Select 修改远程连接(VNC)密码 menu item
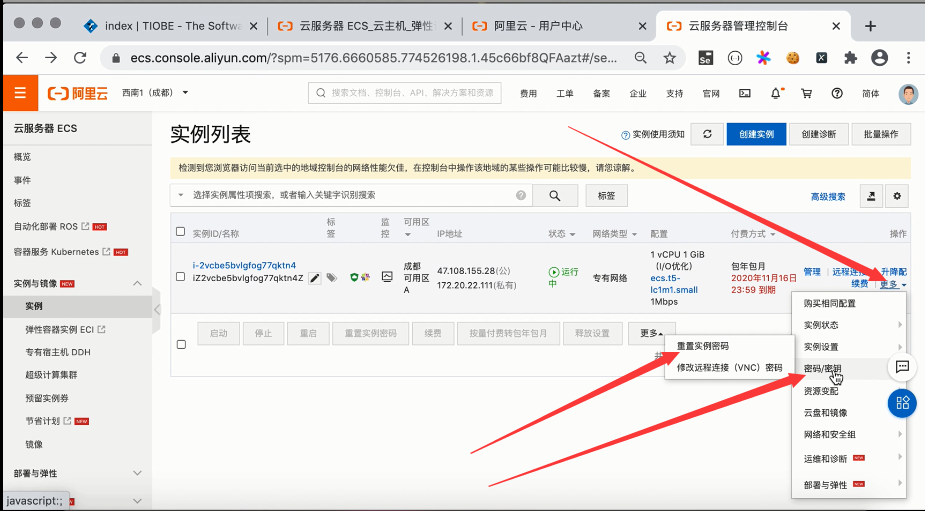Screen dimensions: 925x511 (729, 368)
